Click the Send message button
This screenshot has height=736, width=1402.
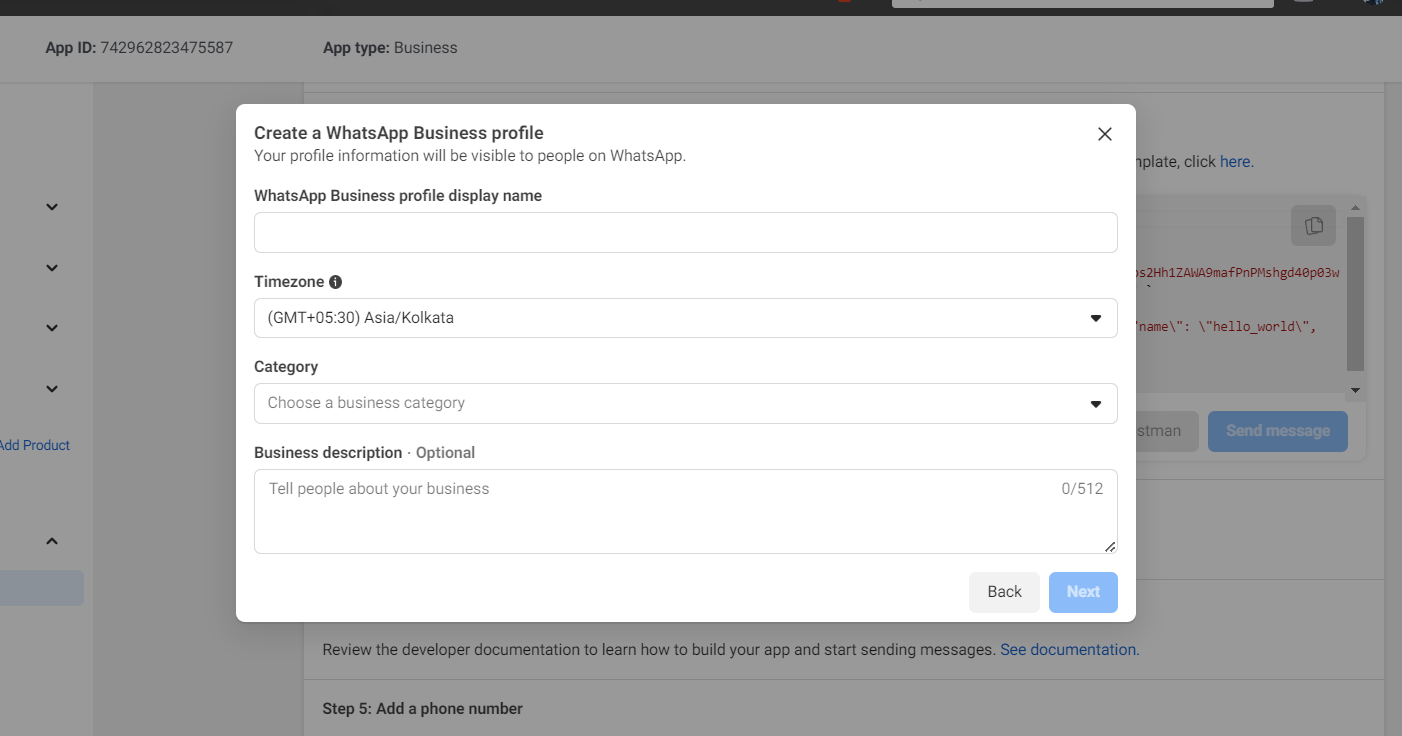click(1277, 431)
